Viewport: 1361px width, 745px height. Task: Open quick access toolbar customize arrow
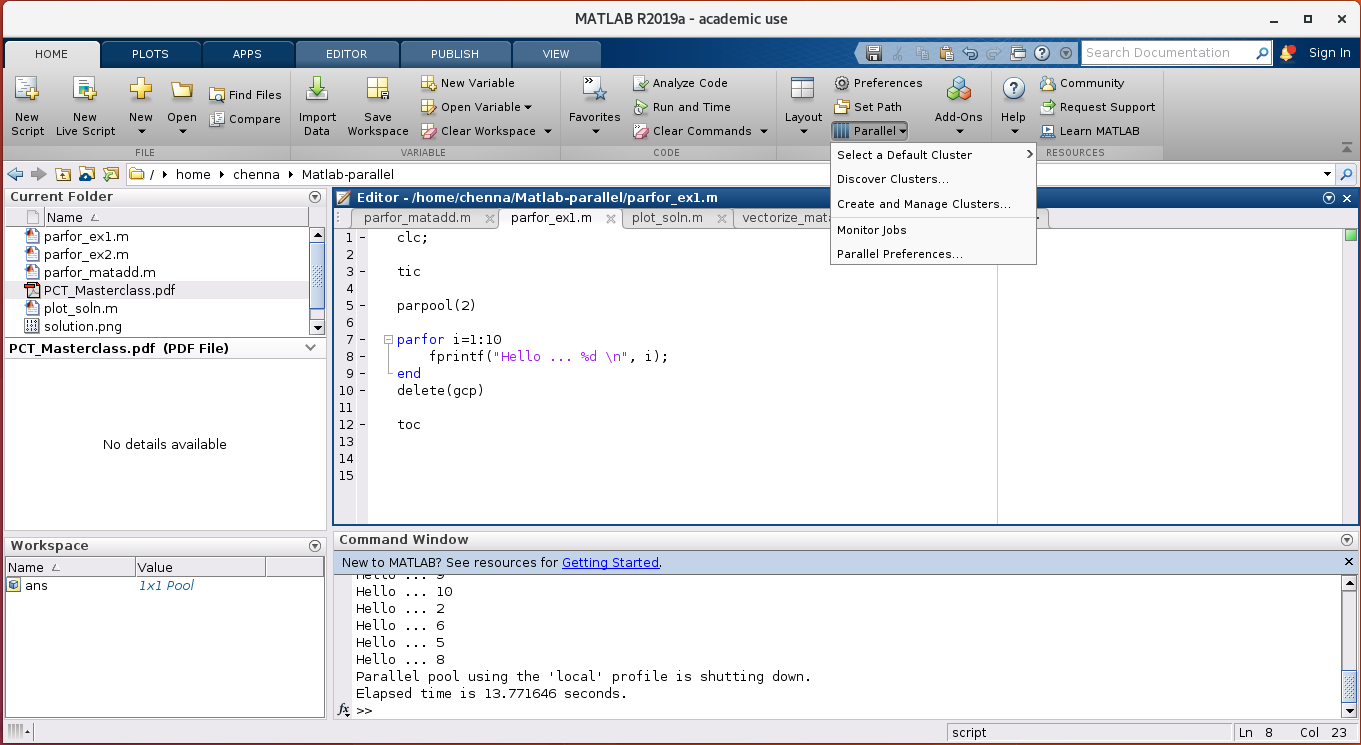tap(1066, 53)
